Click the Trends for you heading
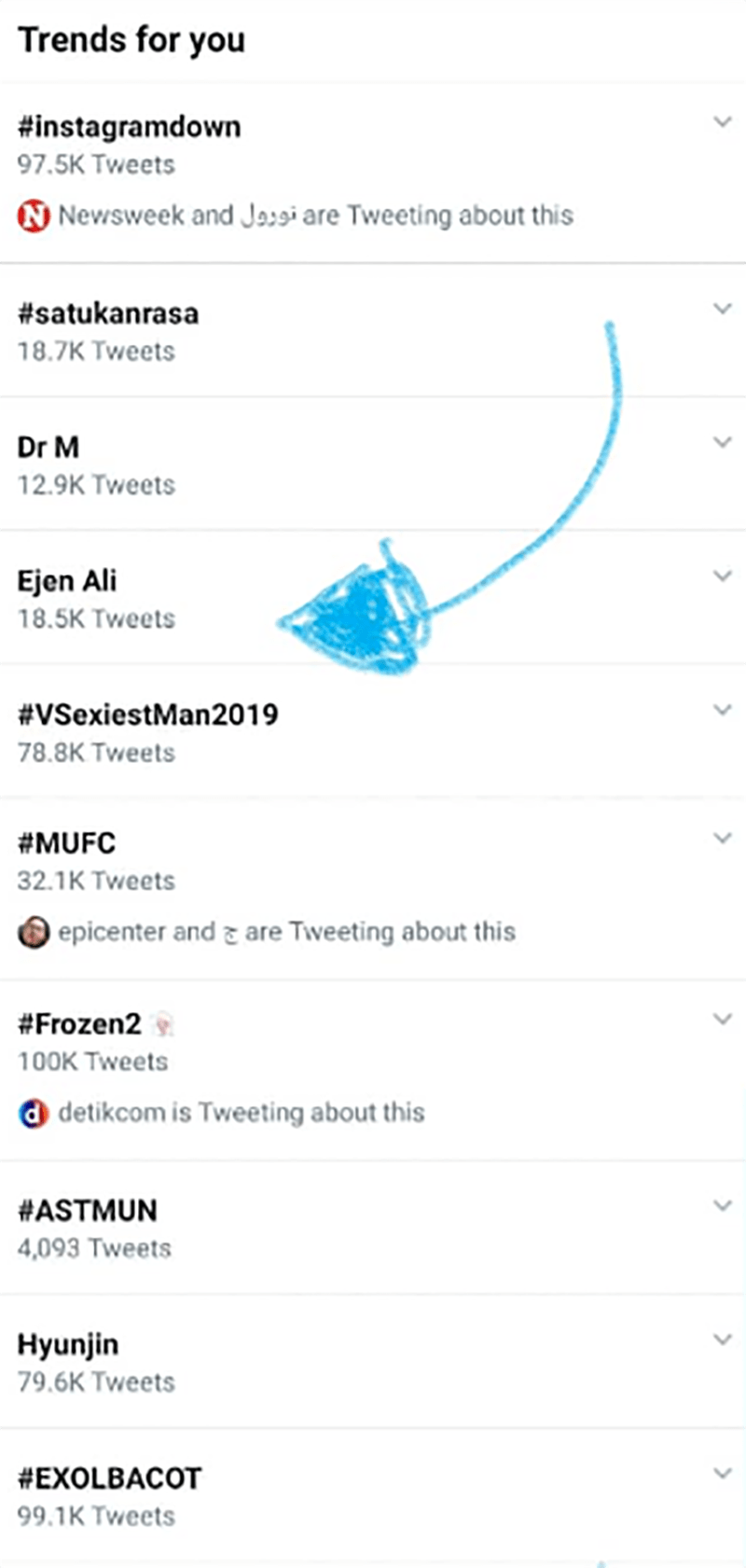 (x=131, y=40)
